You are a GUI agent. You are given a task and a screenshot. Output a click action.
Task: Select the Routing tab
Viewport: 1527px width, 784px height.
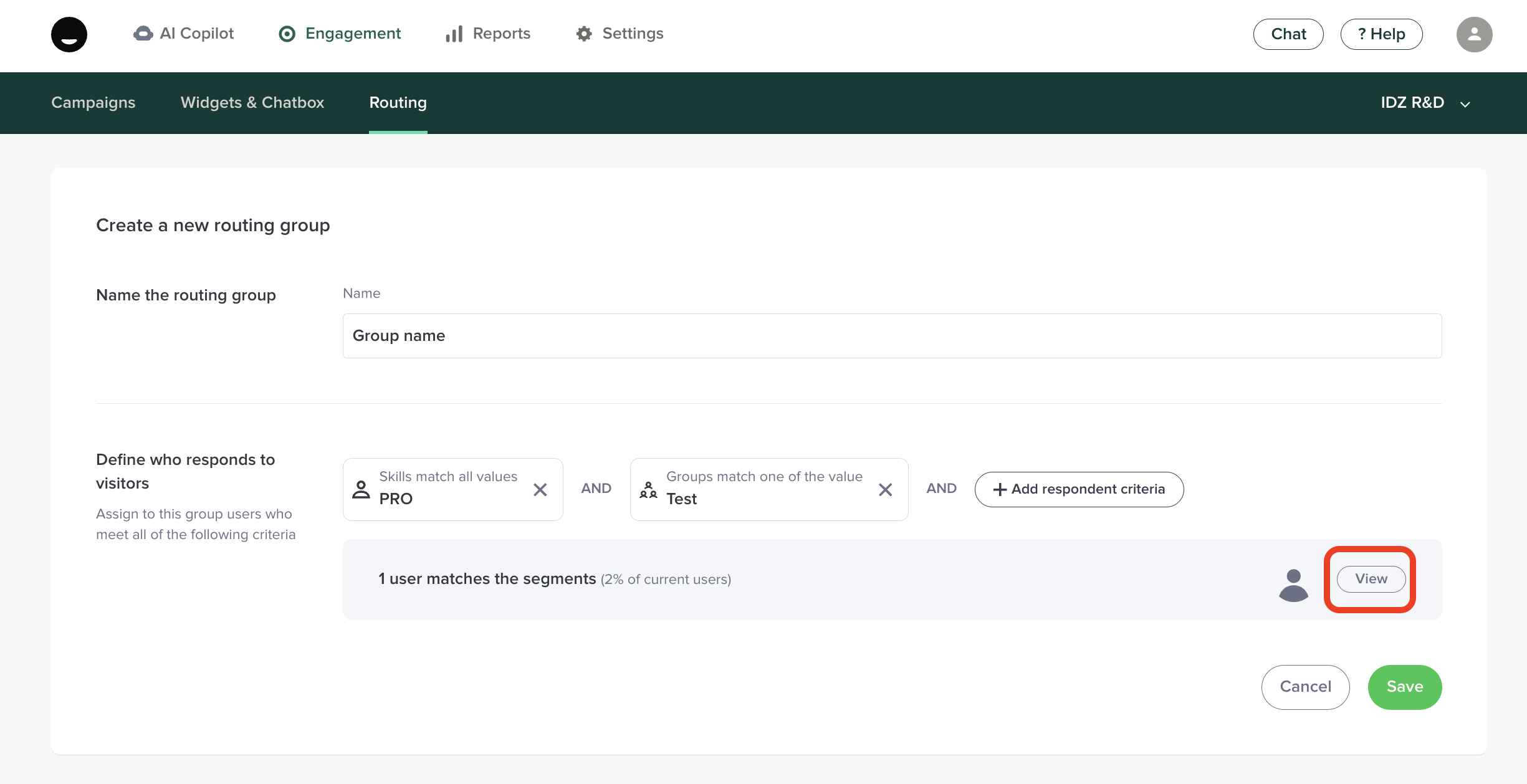click(398, 103)
